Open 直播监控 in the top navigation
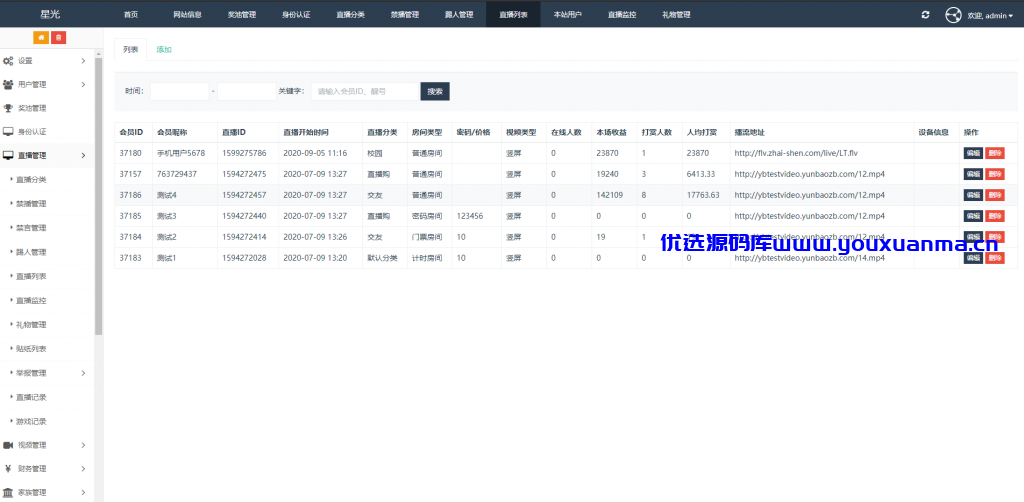1024x502 pixels. coord(622,14)
